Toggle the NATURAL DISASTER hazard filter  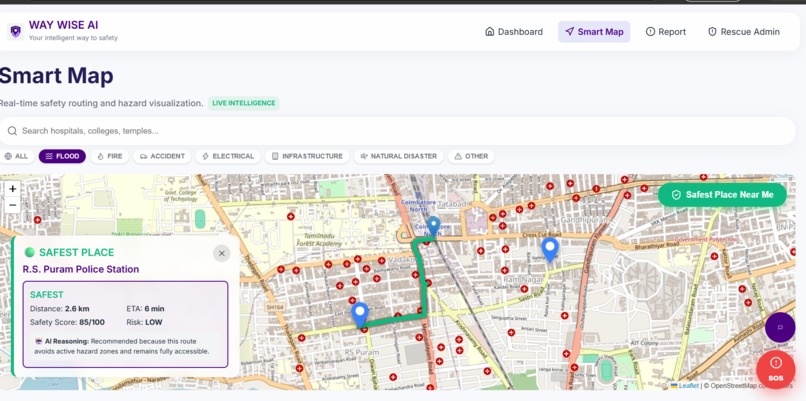click(x=398, y=156)
